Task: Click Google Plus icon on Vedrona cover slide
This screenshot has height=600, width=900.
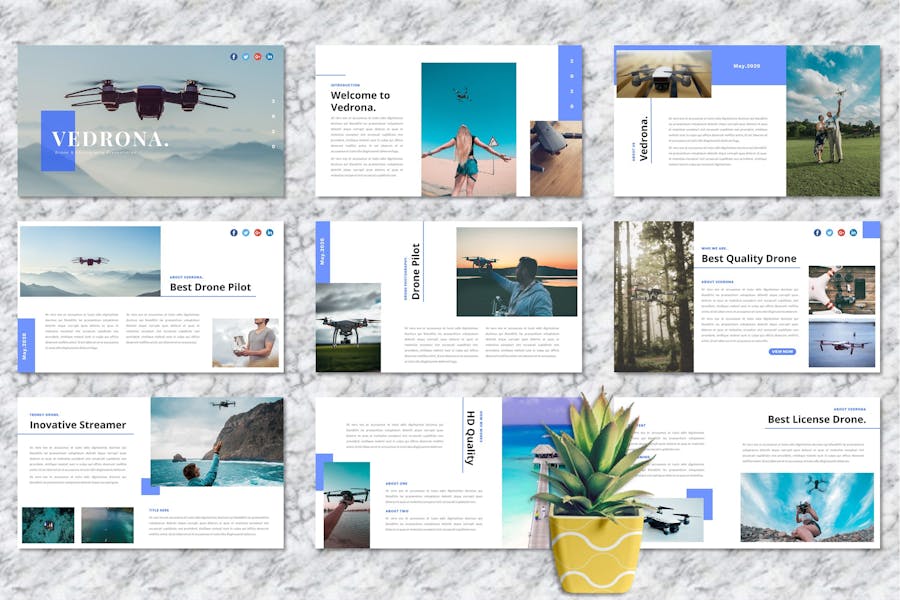Action: point(258,57)
